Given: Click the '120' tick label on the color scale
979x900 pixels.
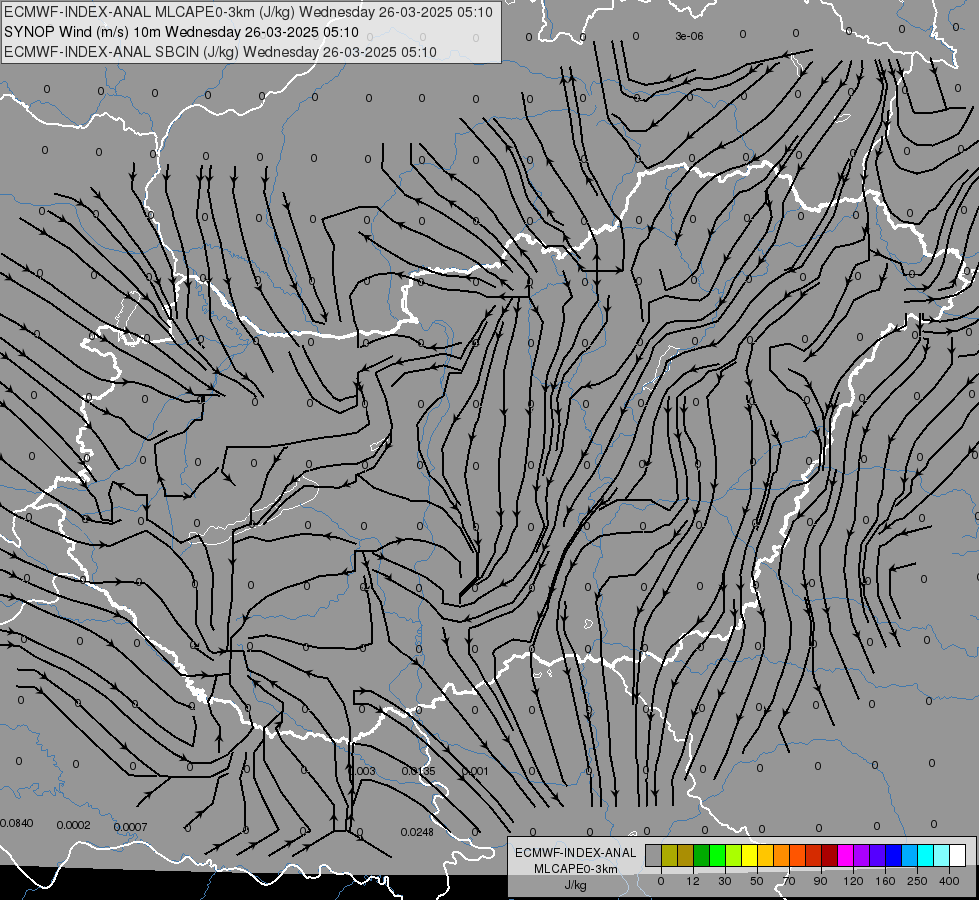Looking at the screenshot, I should point(853,881).
